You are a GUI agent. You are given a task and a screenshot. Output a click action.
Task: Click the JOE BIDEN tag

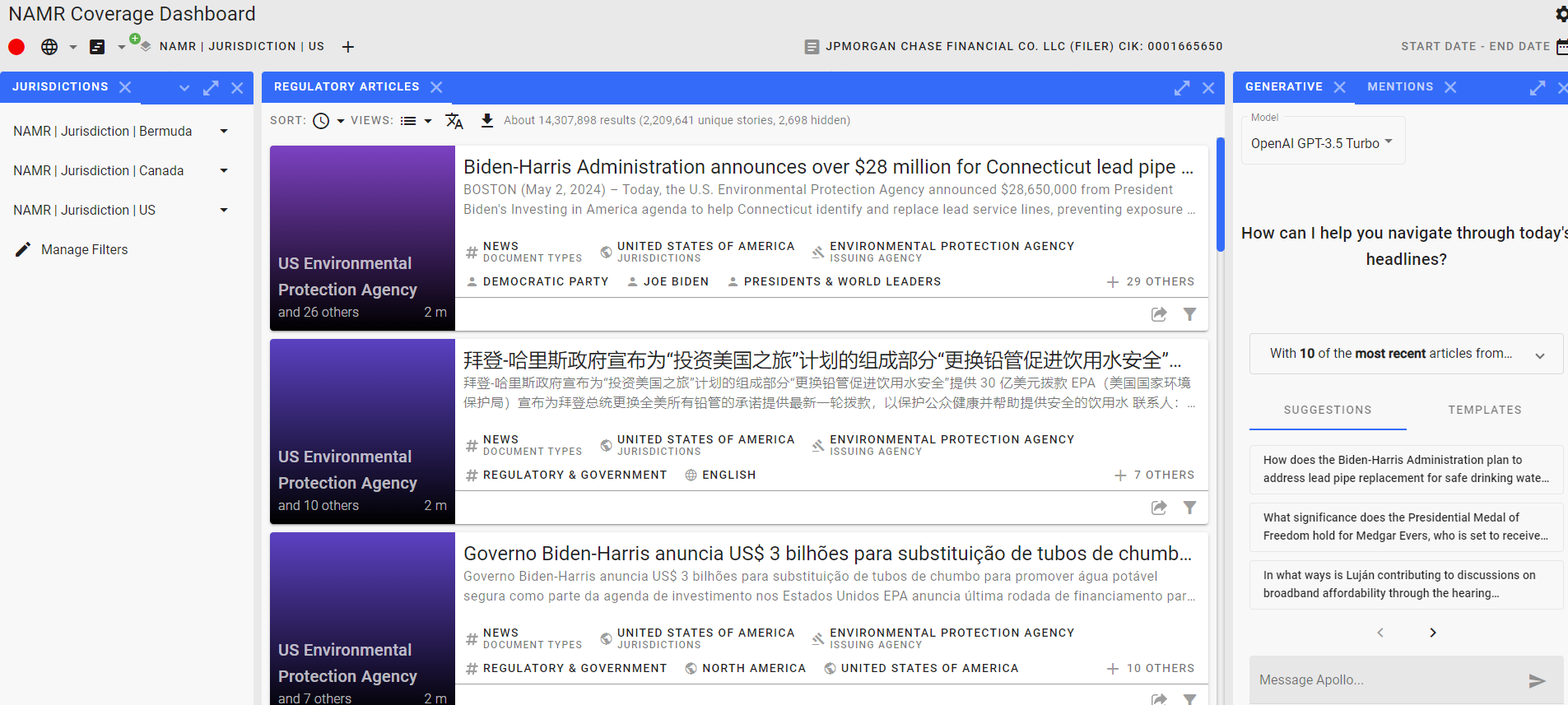pos(667,281)
